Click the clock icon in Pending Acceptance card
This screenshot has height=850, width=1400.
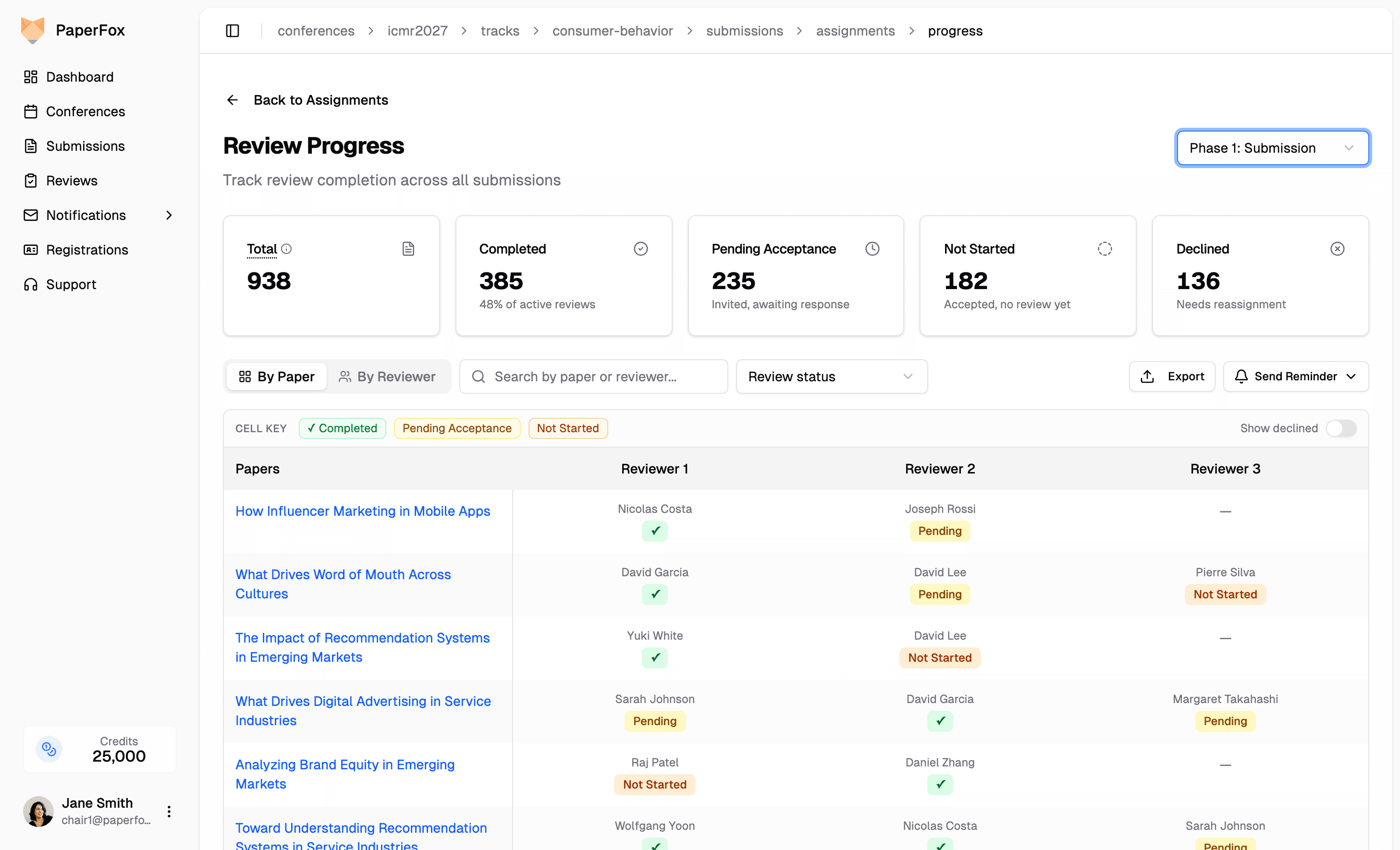(872, 249)
